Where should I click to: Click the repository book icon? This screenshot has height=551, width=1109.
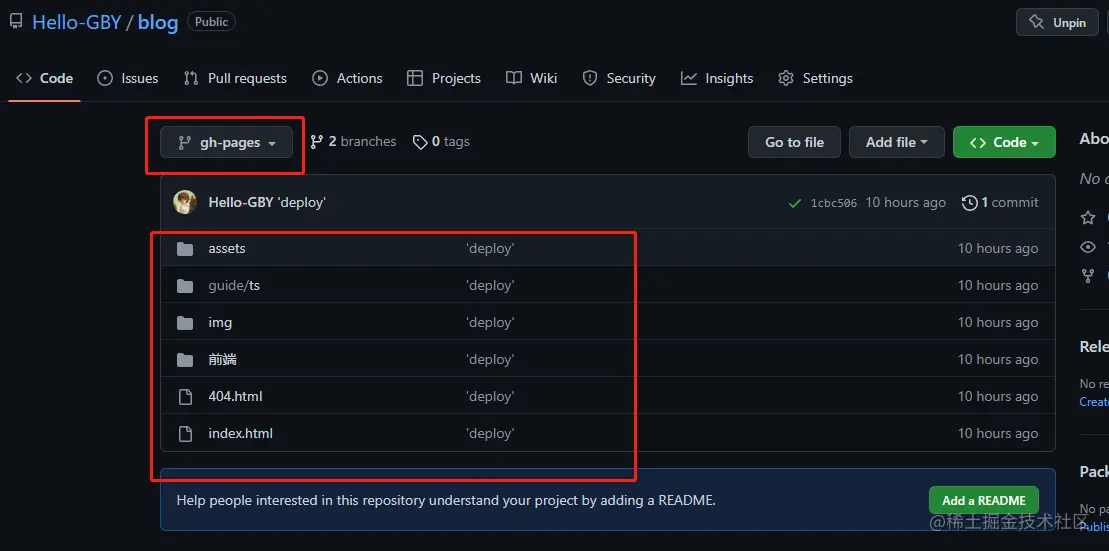click(16, 22)
